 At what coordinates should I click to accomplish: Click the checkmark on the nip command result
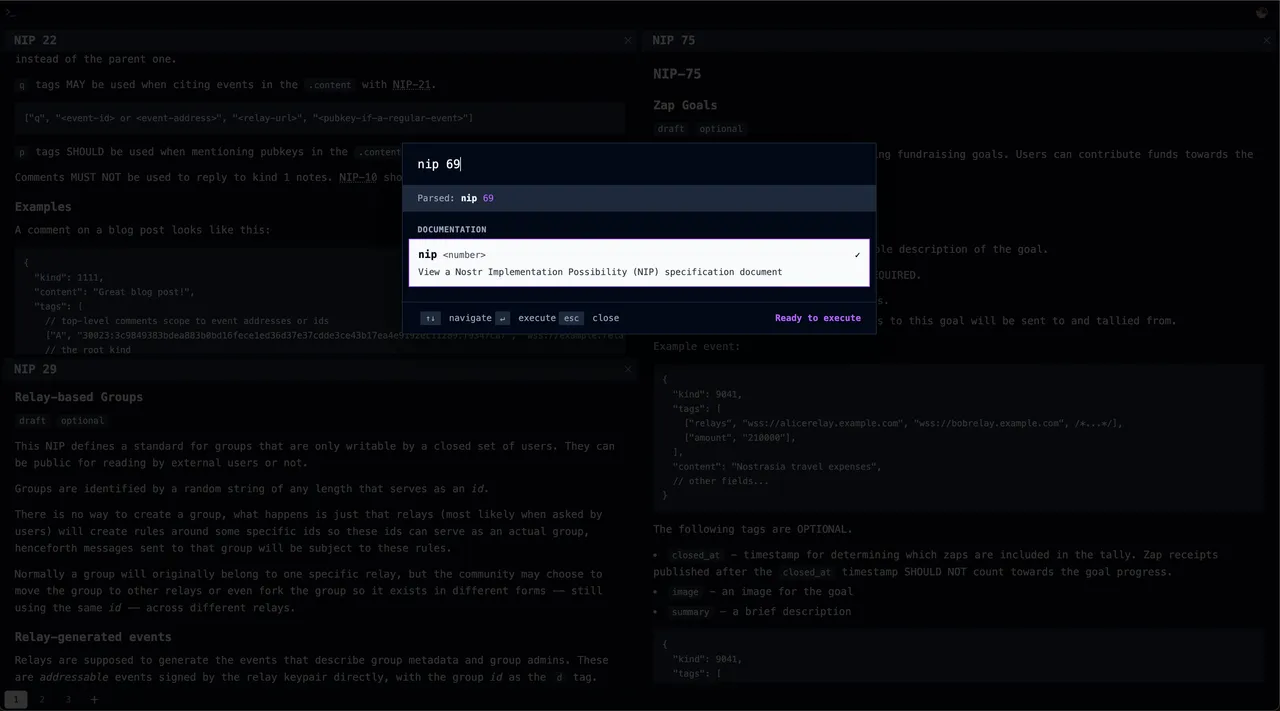(857, 255)
